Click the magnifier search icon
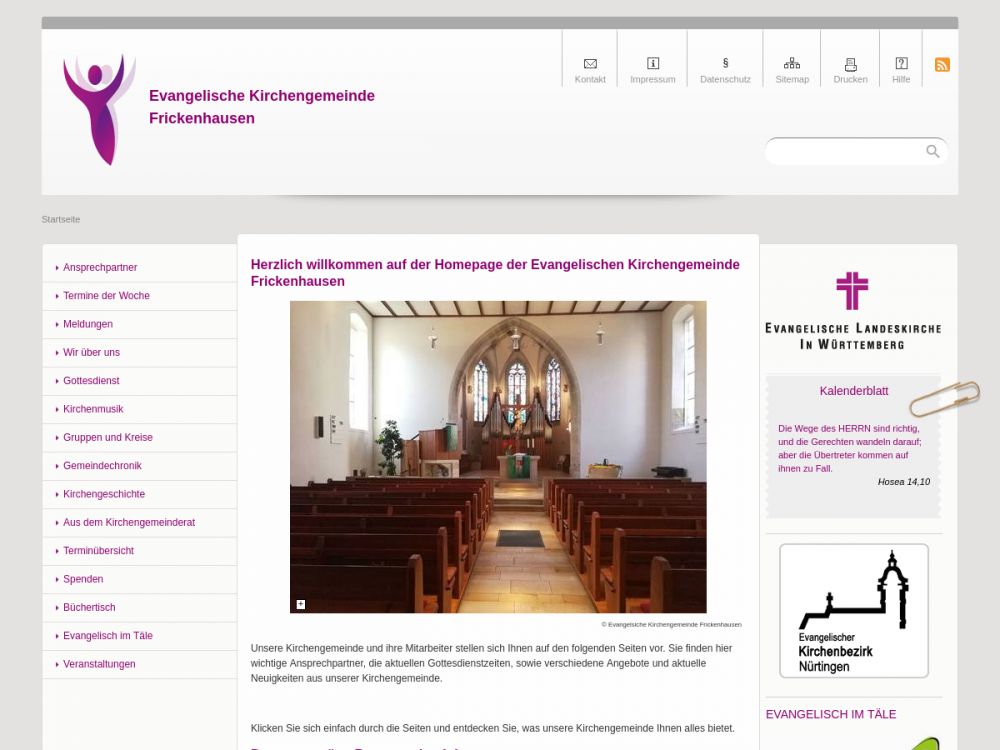 coord(932,152)
